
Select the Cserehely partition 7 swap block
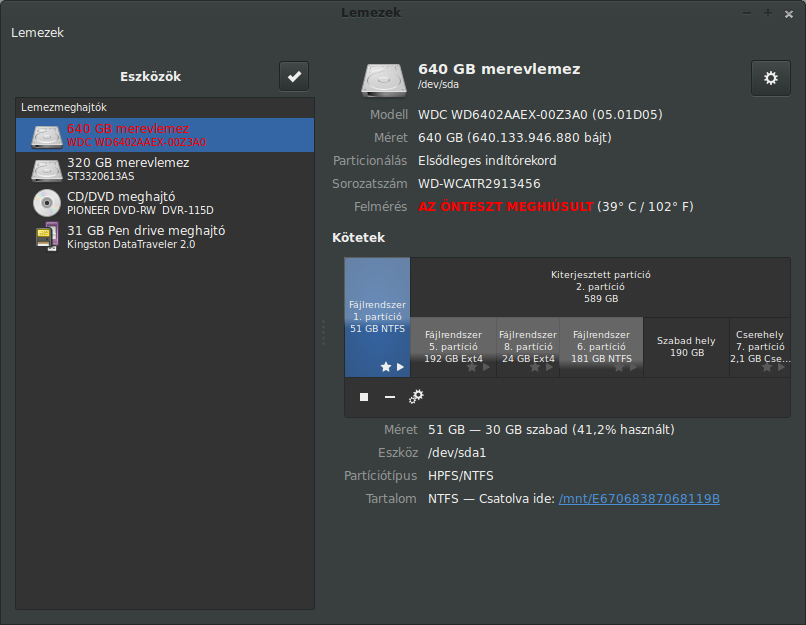760,347
